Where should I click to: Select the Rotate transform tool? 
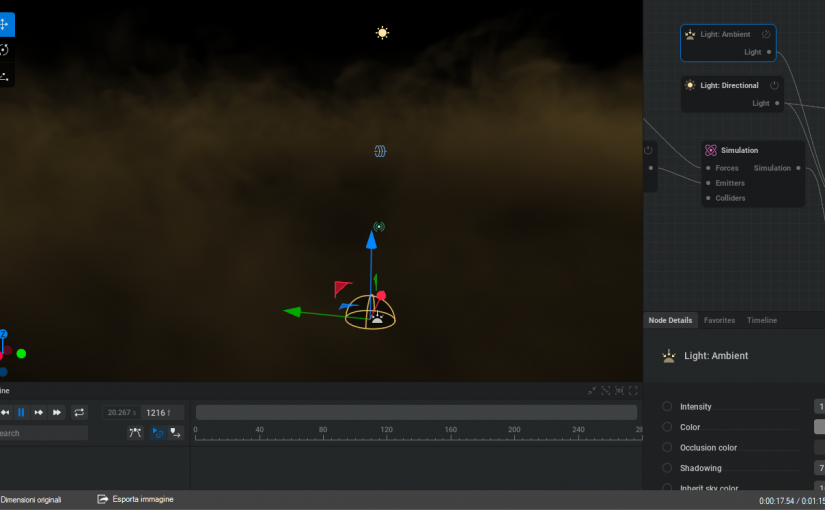click(x=4, y=50)
